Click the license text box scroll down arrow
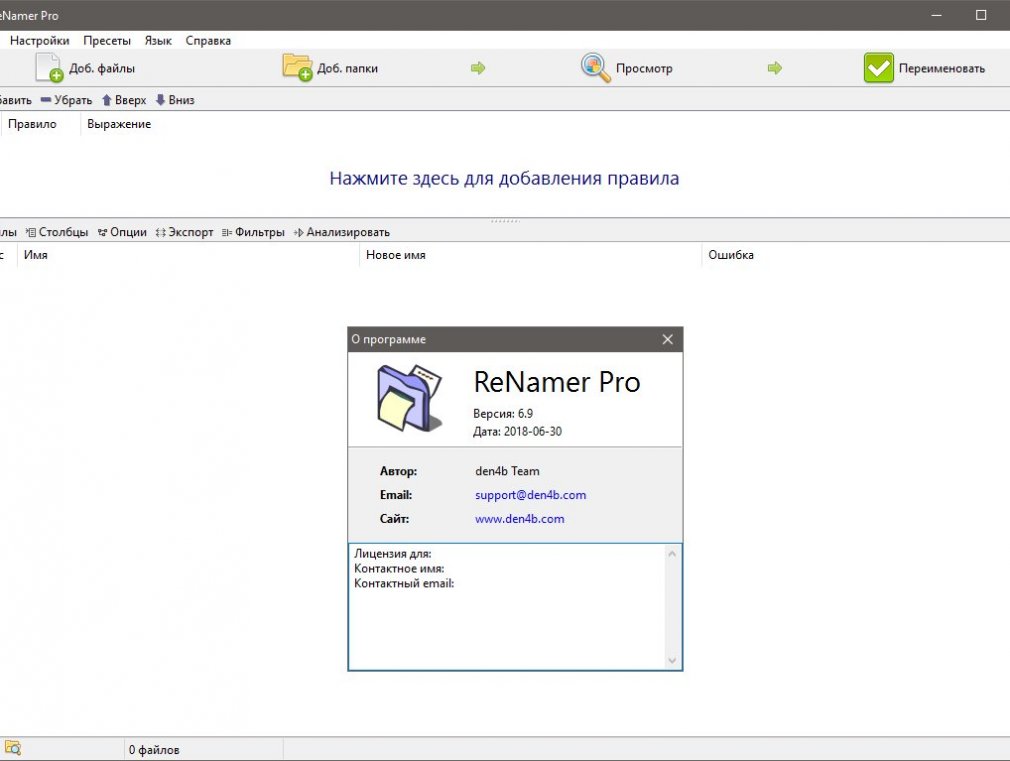Screen dimensions: 1010x761 point(672,660)
